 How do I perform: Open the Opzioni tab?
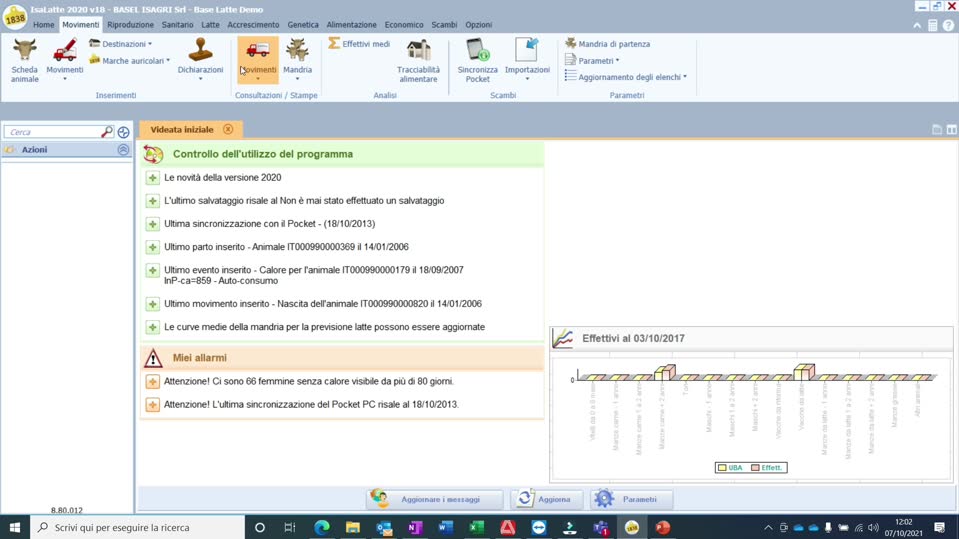tap(478, 25)
